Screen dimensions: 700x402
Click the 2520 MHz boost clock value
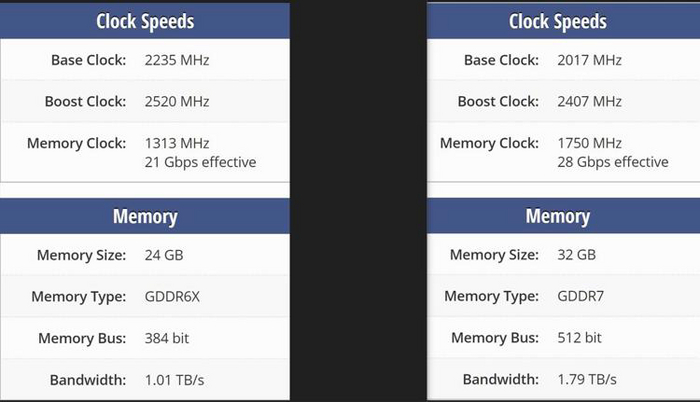[177, 101]
